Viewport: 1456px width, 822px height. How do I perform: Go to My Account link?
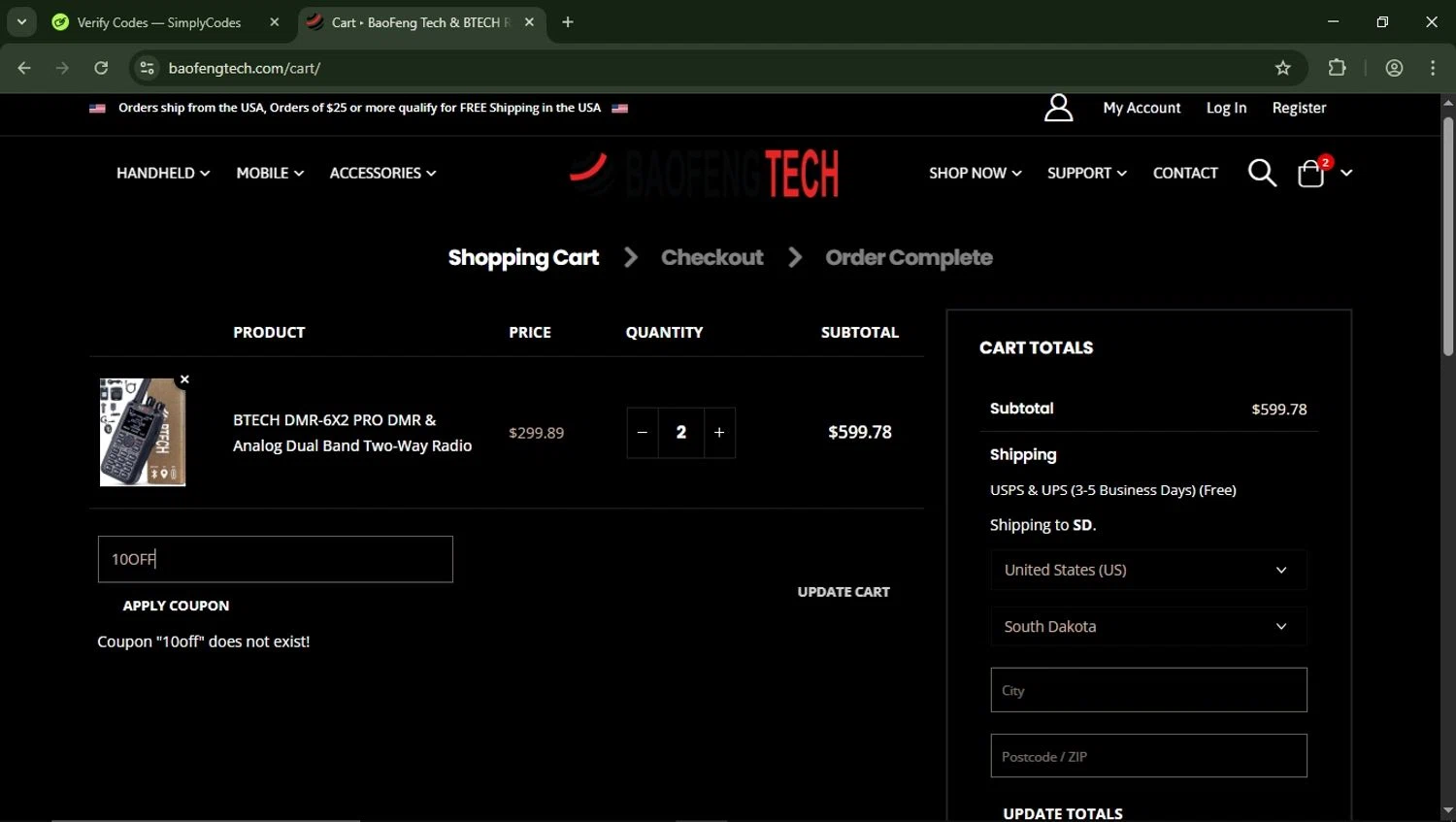point(1142,108)
